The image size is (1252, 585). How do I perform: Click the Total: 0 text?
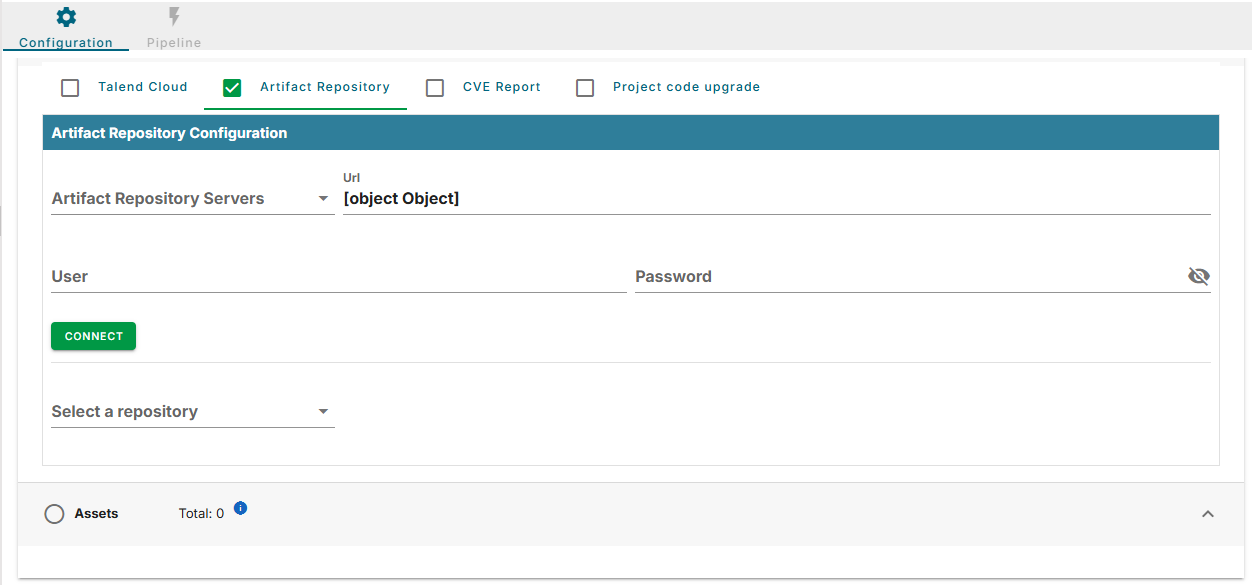(201, 514)
